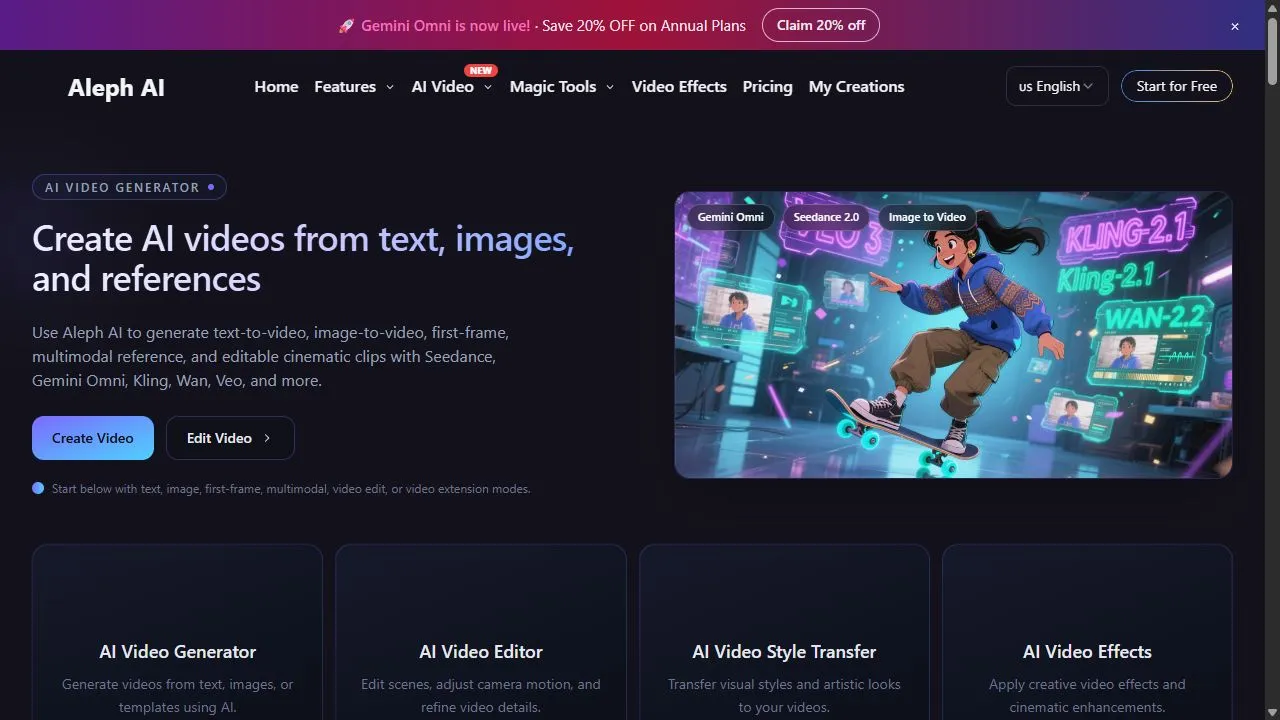The width and height of the screenshot is (1280, 720).
Task: Go to Home menu item
Action: coord(276,87)
